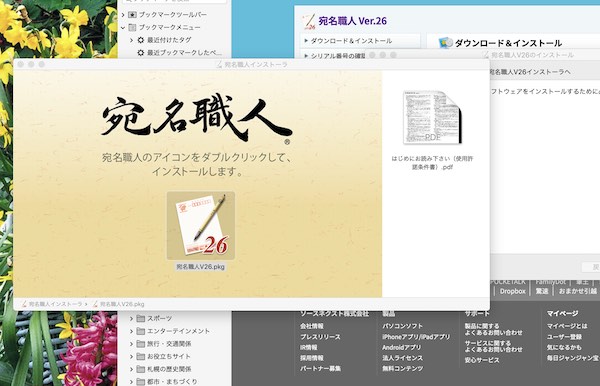Image resolution: width=600 pixels, height=386 pixels.
Task: Select the 札幌の歴史関係 bookmark folder row
Action: tap(174, 369)
